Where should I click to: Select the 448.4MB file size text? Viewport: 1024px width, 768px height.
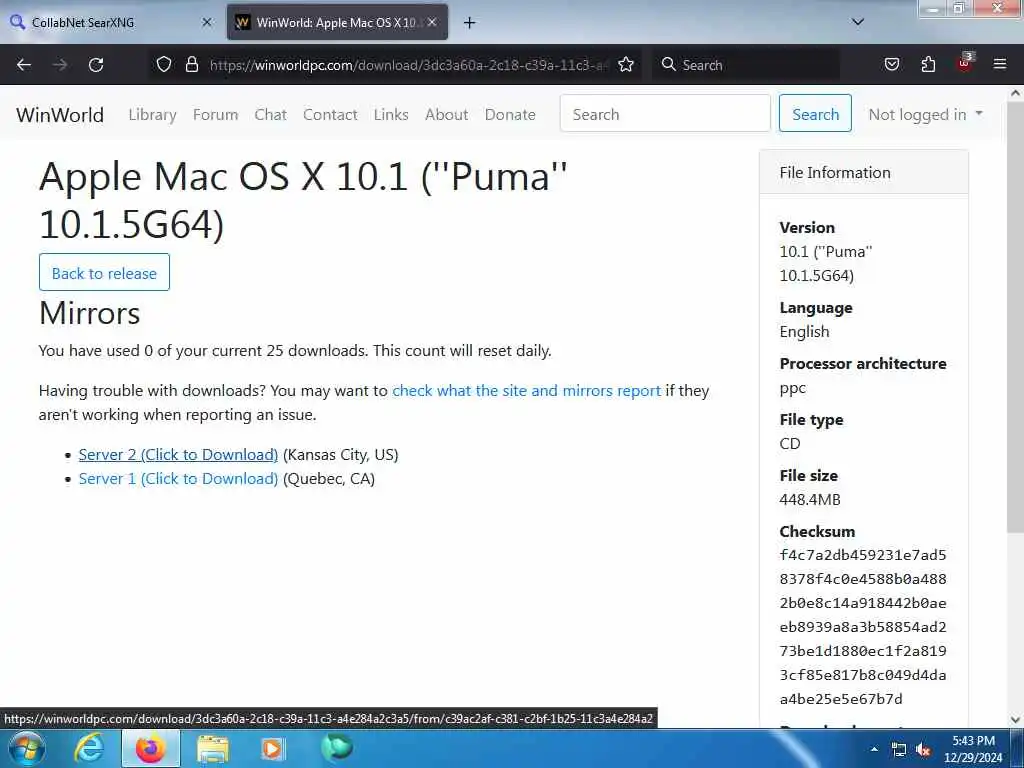(x=810, y=500)
